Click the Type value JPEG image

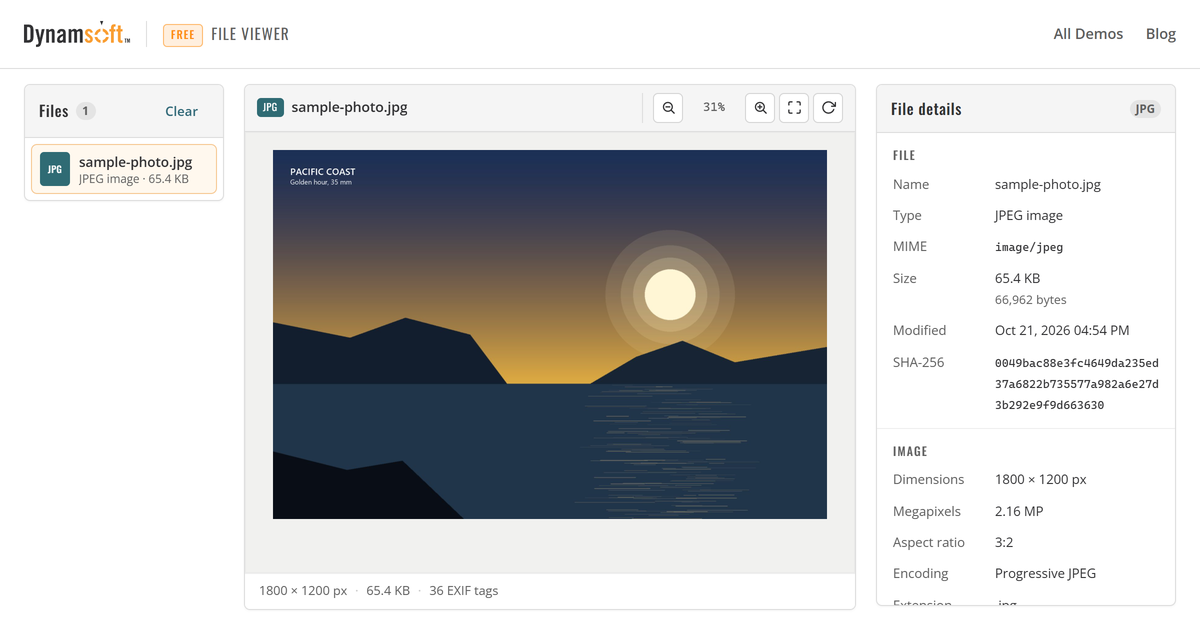pos(1029,216)
